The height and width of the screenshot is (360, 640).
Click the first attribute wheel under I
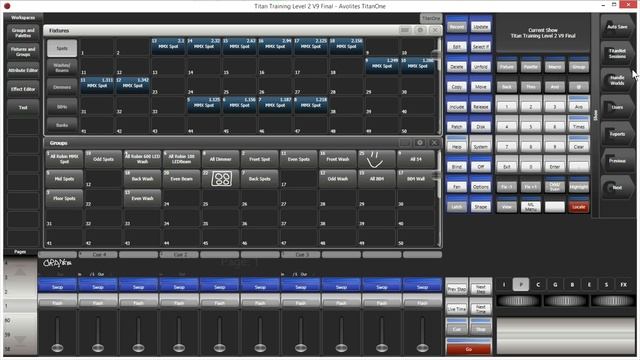(x=518, y=301)
